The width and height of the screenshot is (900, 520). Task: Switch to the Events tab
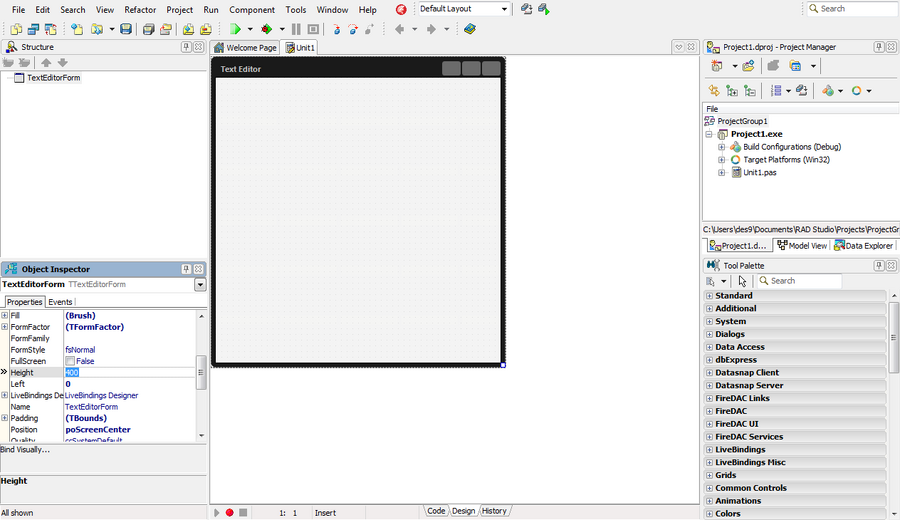[x=60, y=302]
